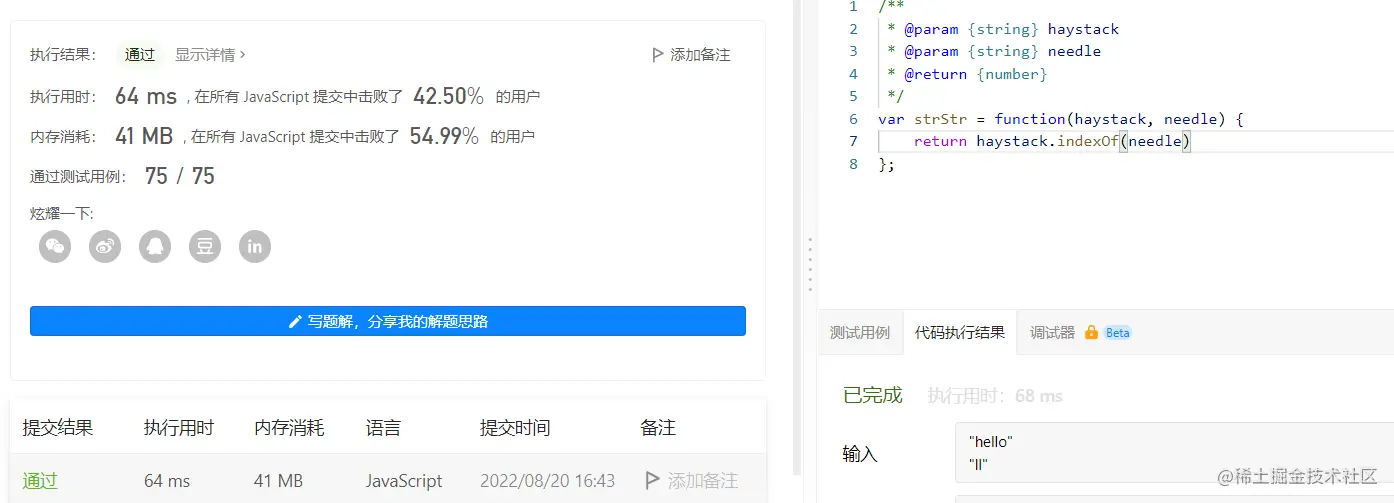Click code line 6 strStr function

coord(1061,119)
